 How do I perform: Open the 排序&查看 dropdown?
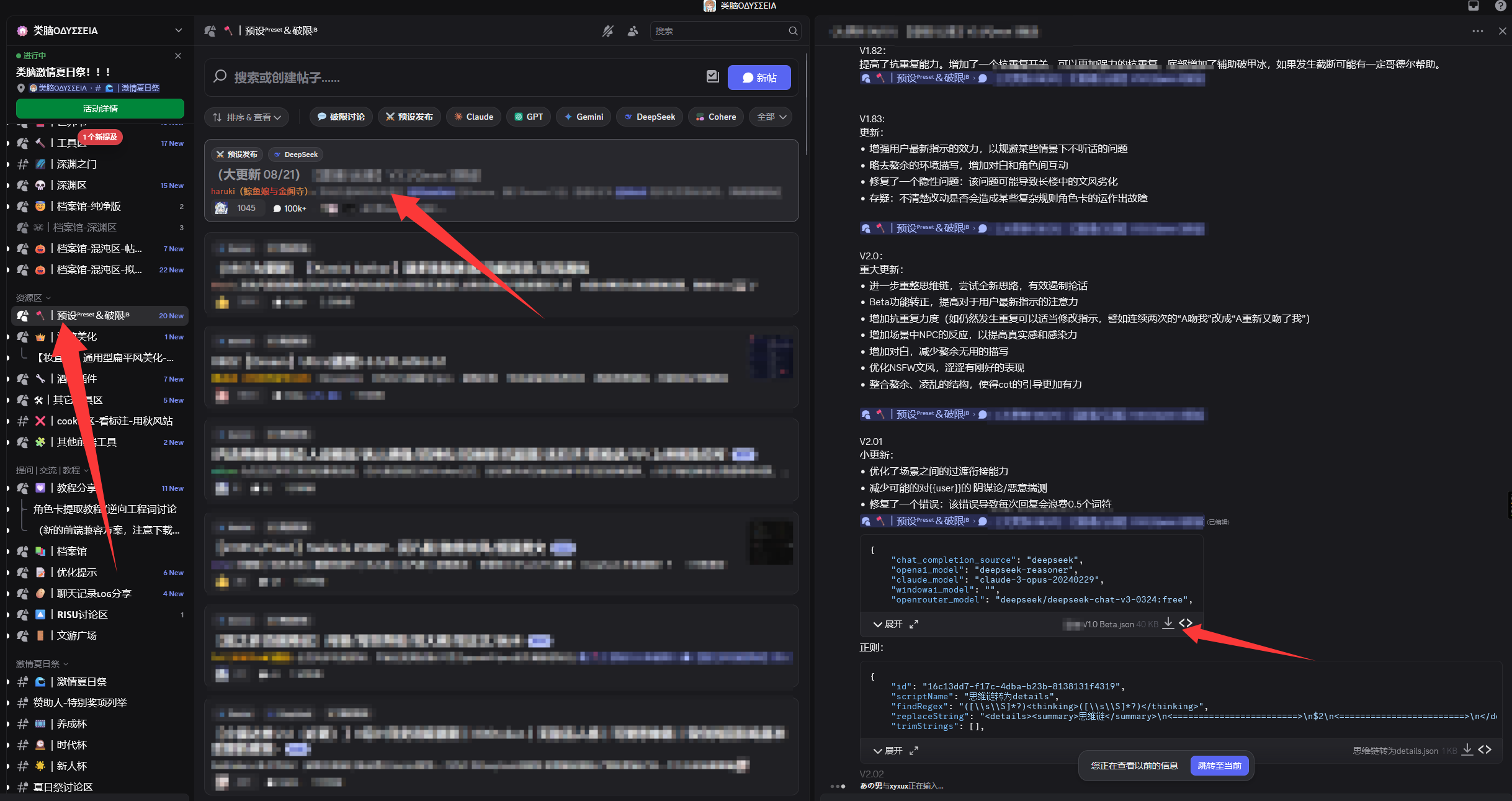click(246, 117)
